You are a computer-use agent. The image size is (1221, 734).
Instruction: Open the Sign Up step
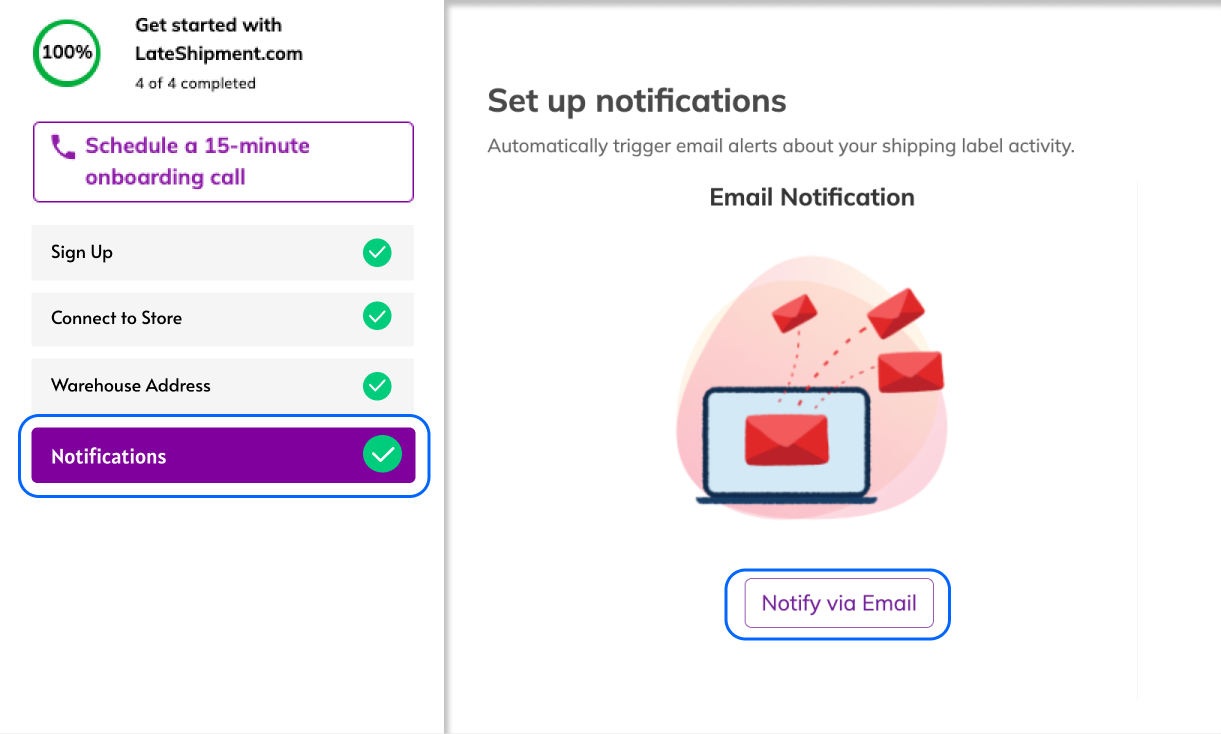[x=82, y=252]
